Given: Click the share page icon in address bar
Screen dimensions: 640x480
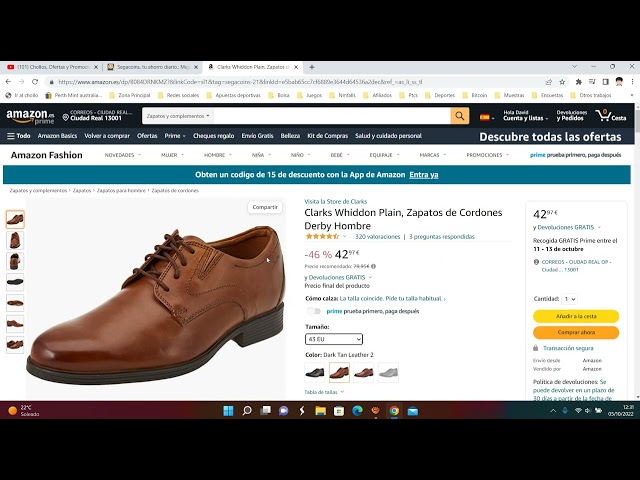Looking at the screenshot, I should point(549,82).
